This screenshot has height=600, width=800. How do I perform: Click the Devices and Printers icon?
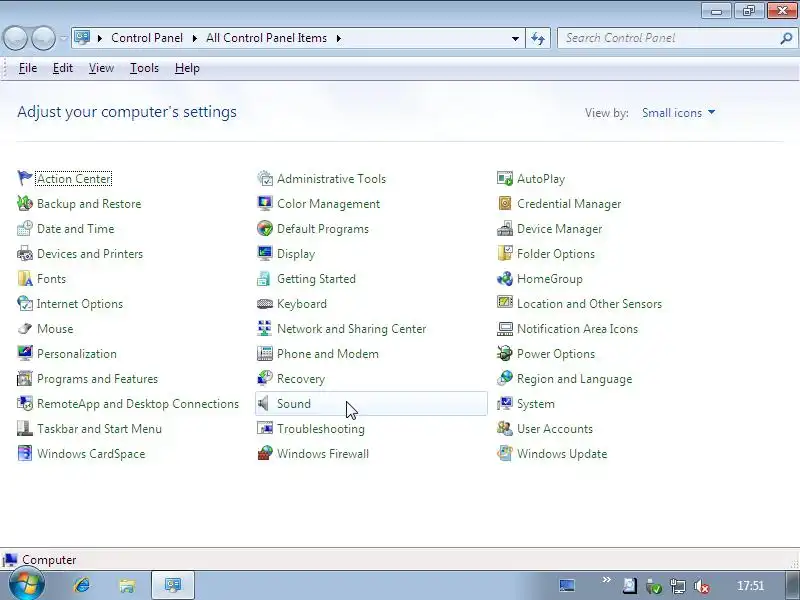pyautogui.click(x=24, y=254)
